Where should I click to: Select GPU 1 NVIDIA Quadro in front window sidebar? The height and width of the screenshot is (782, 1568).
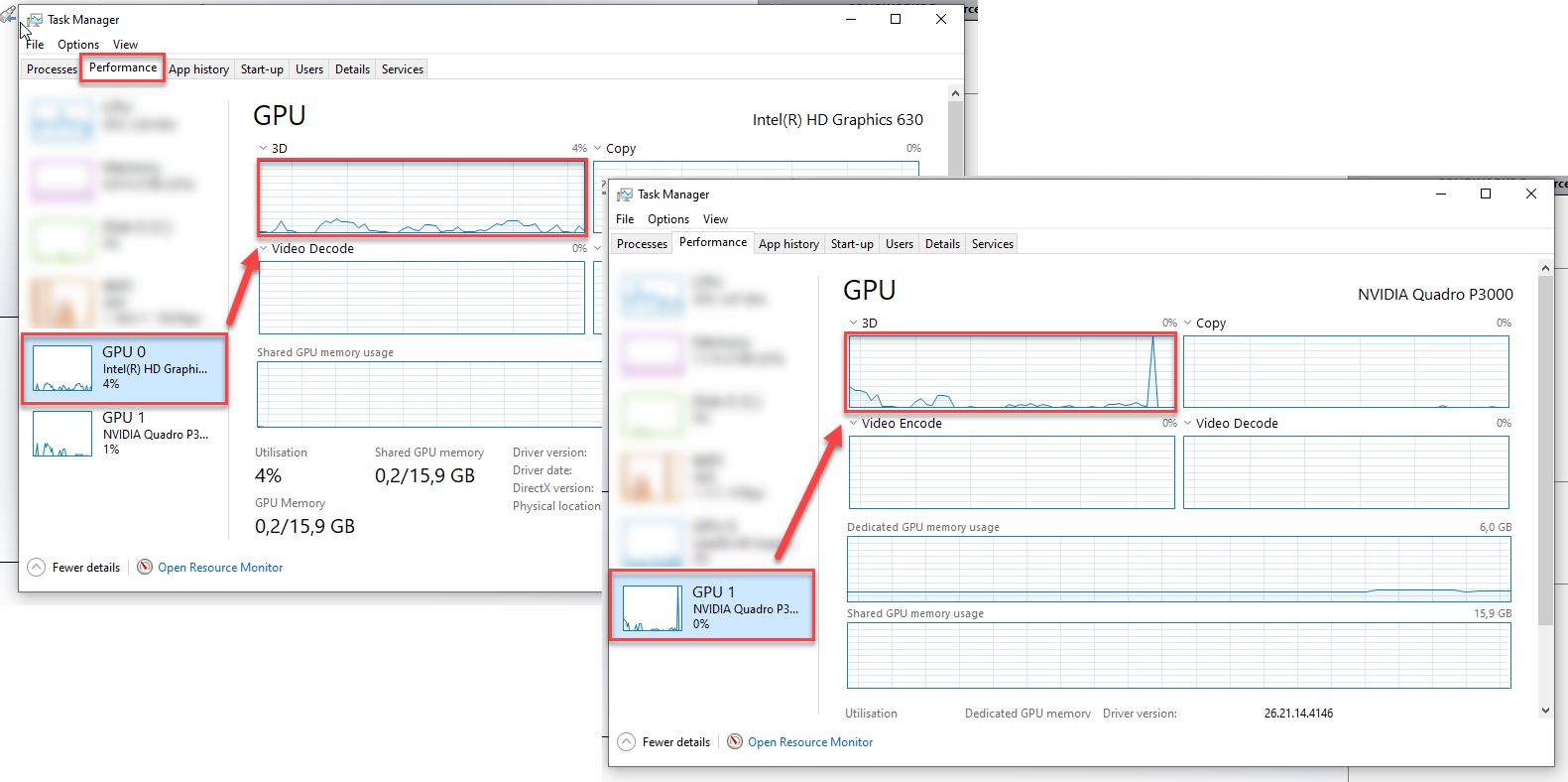tap(712, 605)
